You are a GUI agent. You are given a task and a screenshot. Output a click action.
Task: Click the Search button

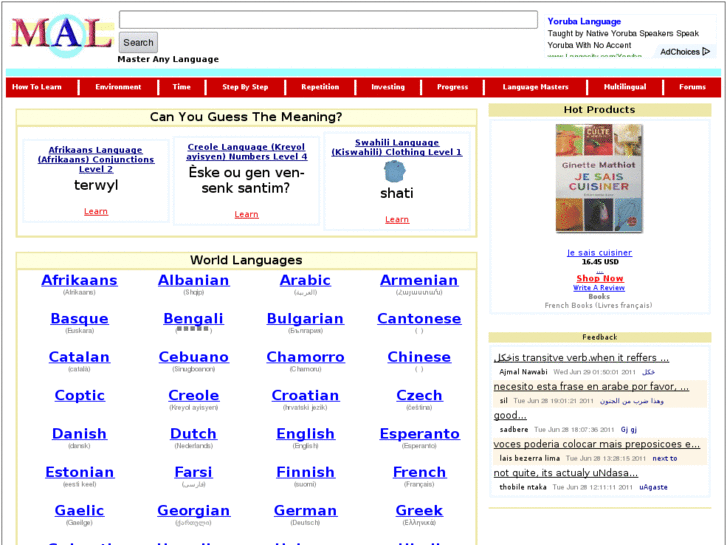coord(138,43)
